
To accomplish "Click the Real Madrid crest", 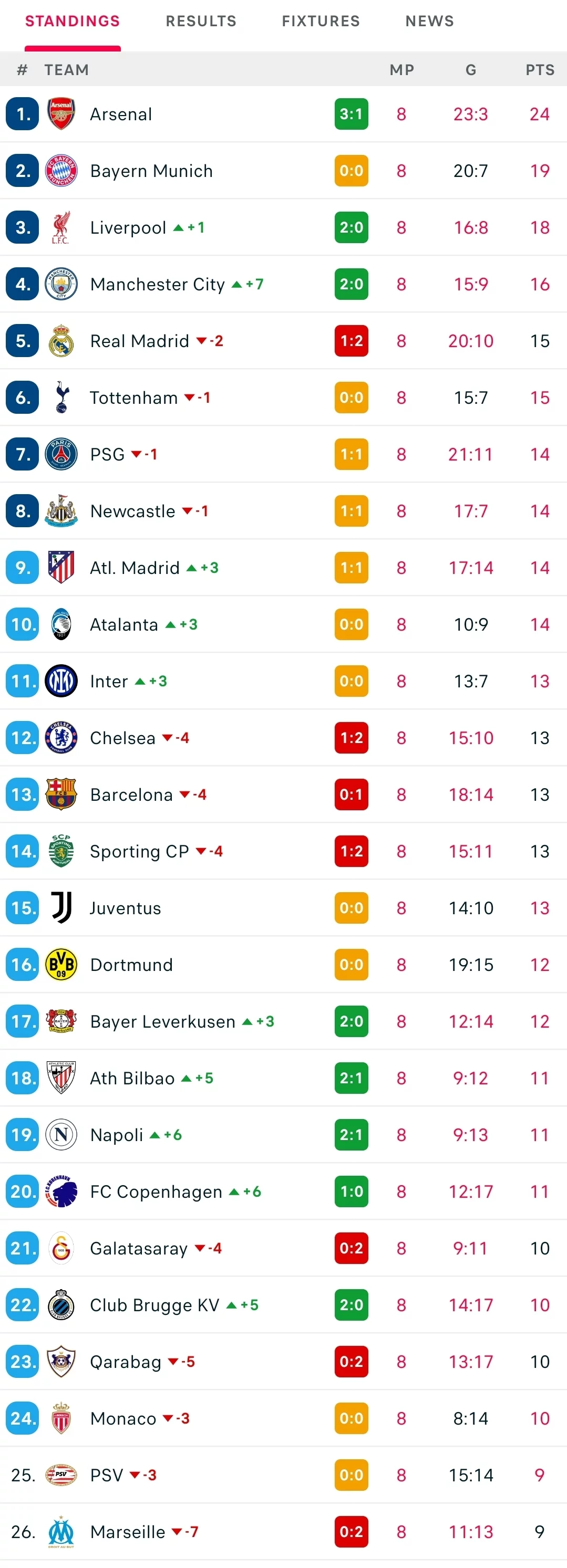I will coord(61,340).
